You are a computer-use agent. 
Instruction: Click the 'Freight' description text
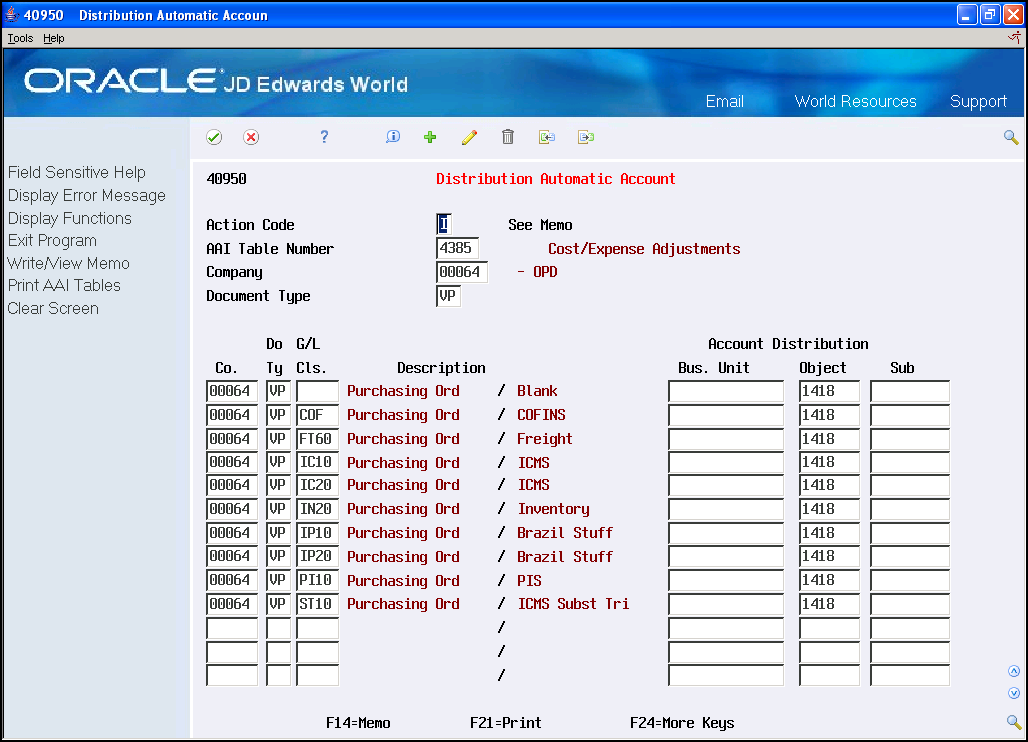[x=545, y=439]
